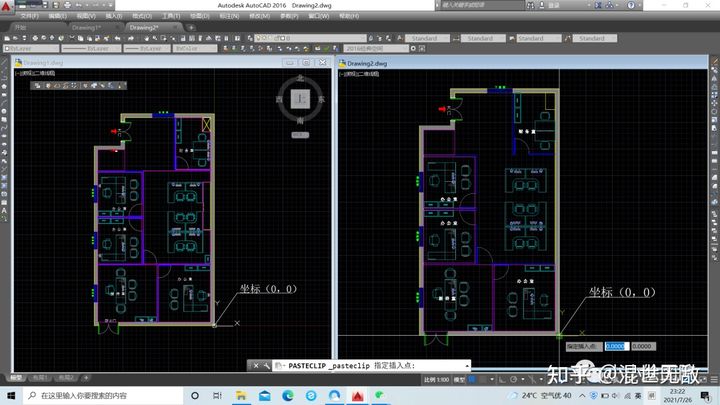Click the keyword search input in title bar

482,5
